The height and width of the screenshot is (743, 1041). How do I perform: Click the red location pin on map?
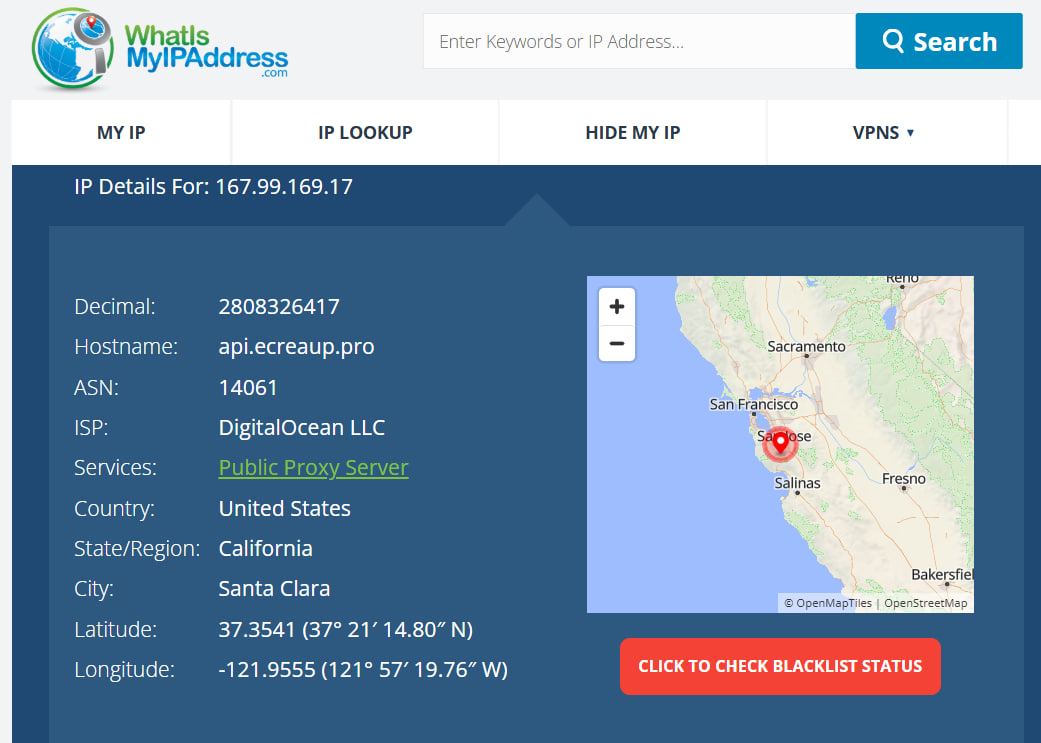tap(781, 443)
